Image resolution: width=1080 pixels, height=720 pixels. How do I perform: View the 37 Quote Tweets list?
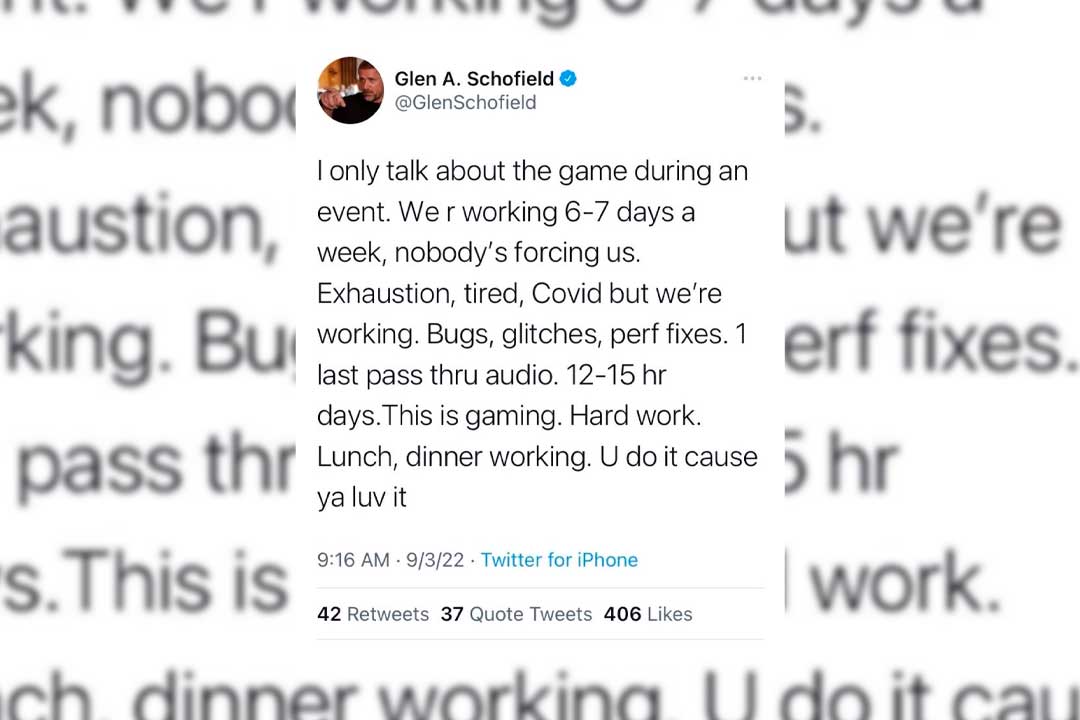point(516,614)
